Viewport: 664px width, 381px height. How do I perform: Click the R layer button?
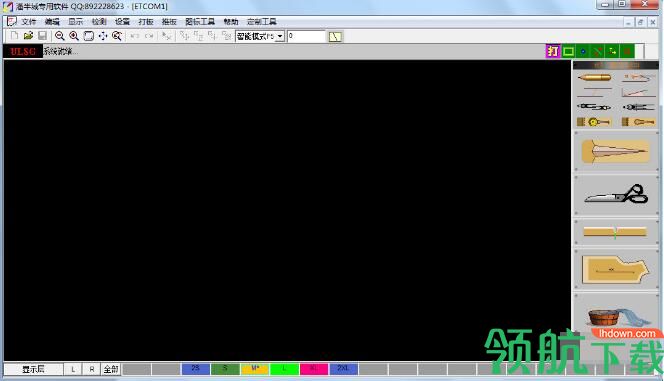tap(92, 369)
